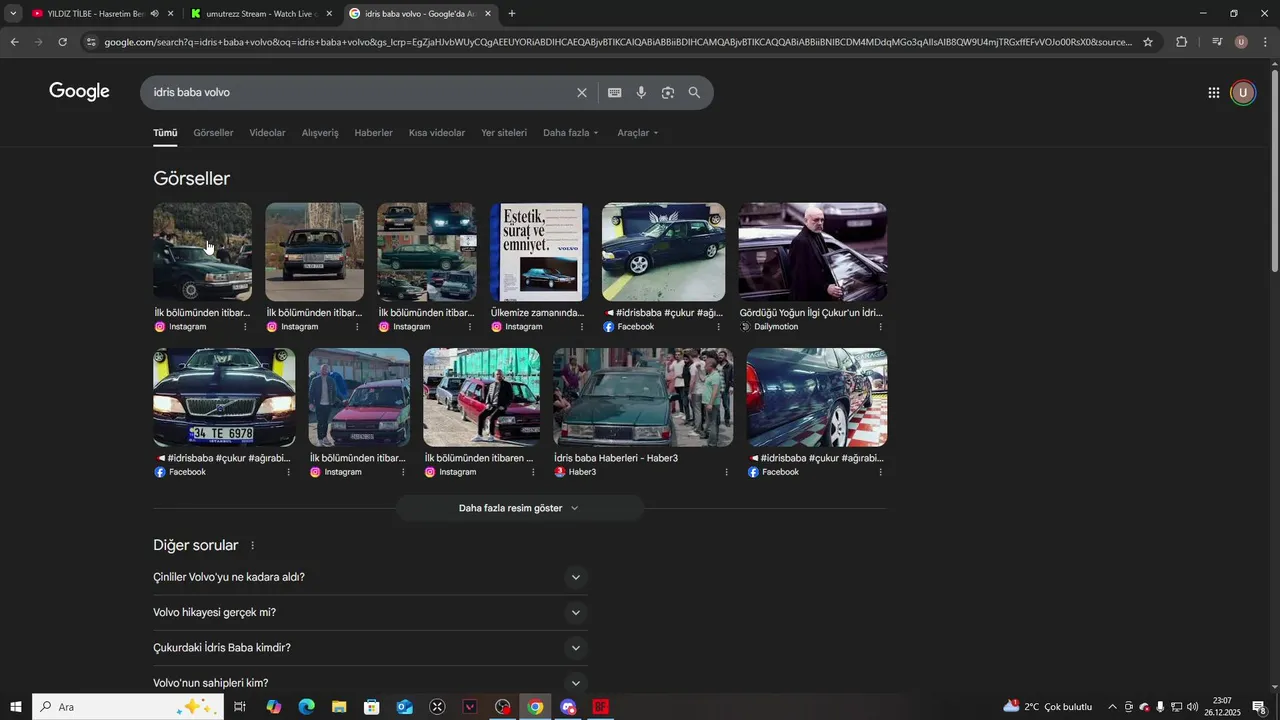The image size is (1280, 720).
Task: Open Chrome profile icon in toolbar
Action: (x=1241, y=42)
